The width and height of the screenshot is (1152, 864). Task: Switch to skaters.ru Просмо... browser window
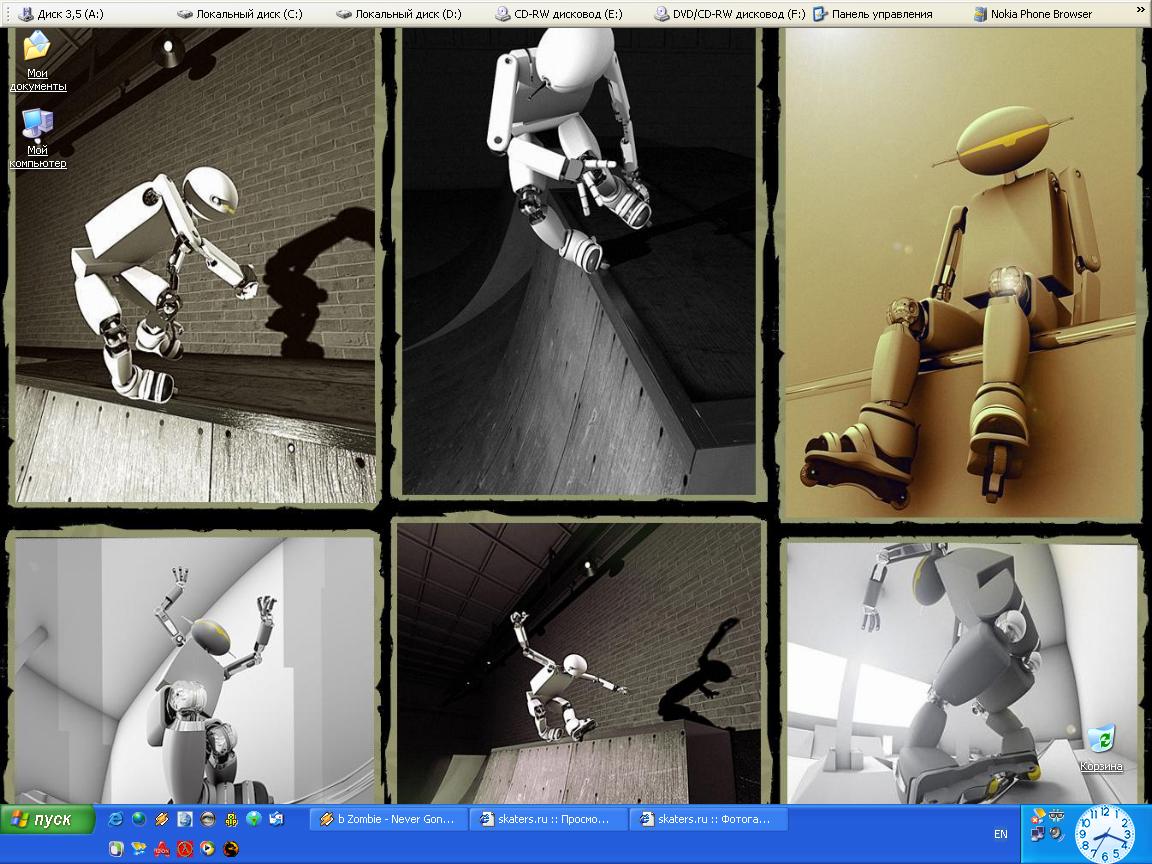[x=548, y=819]
